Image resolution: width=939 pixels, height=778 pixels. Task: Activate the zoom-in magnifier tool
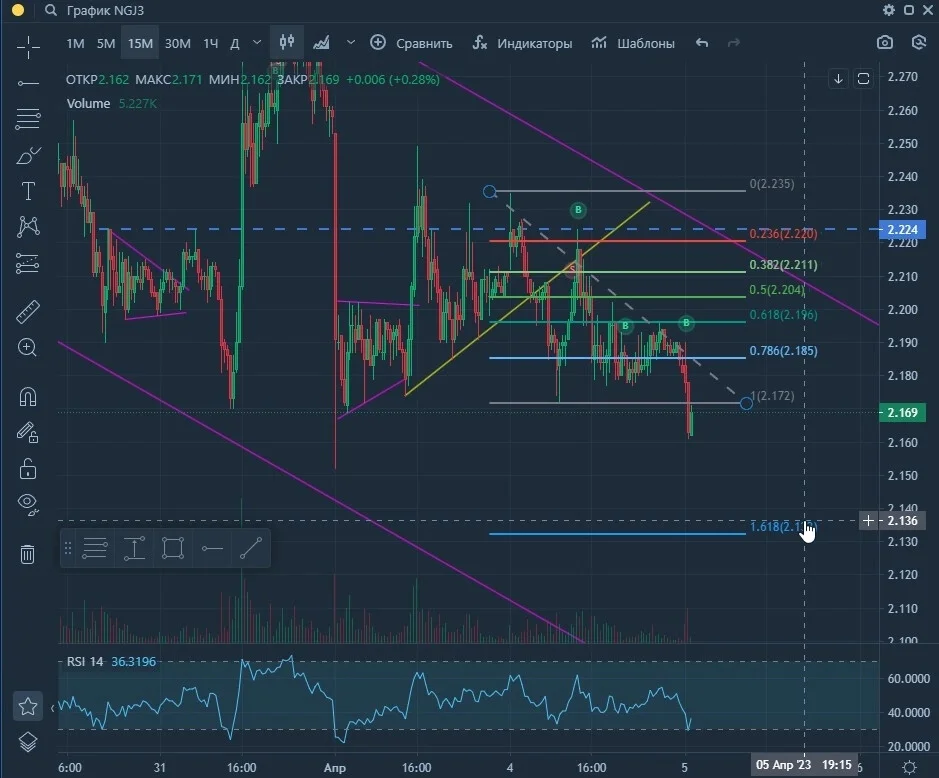(x=28, y=348)
